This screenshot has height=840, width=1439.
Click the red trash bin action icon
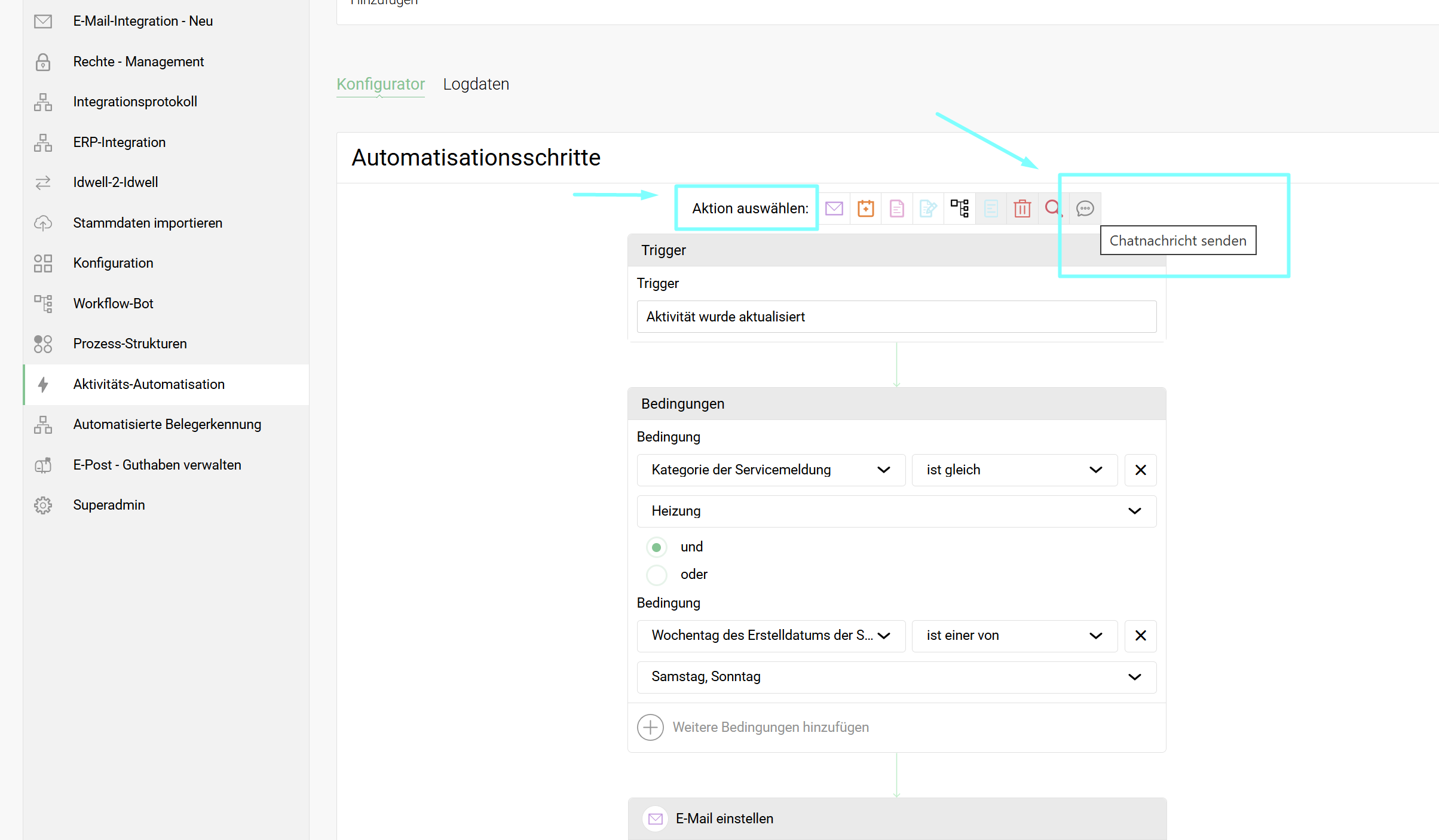[x=1022, y=209]
